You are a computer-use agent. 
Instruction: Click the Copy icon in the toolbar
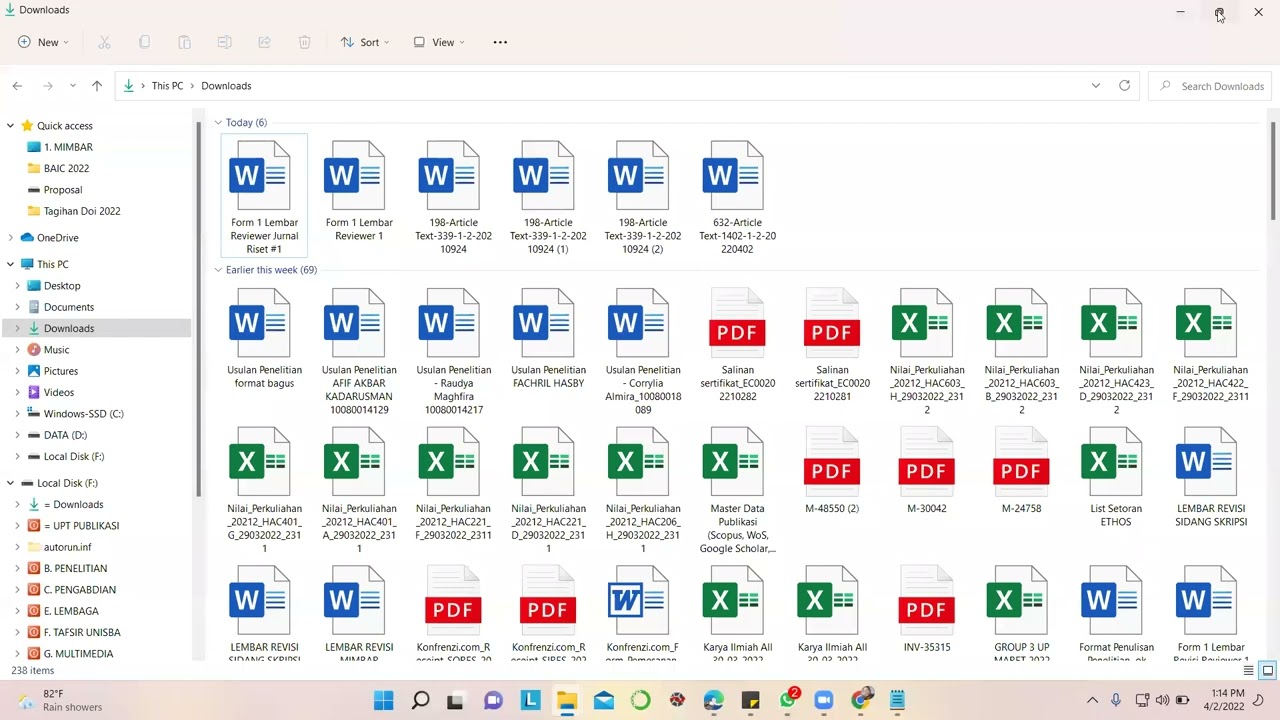pyautogui.click(x=144, y=42)
